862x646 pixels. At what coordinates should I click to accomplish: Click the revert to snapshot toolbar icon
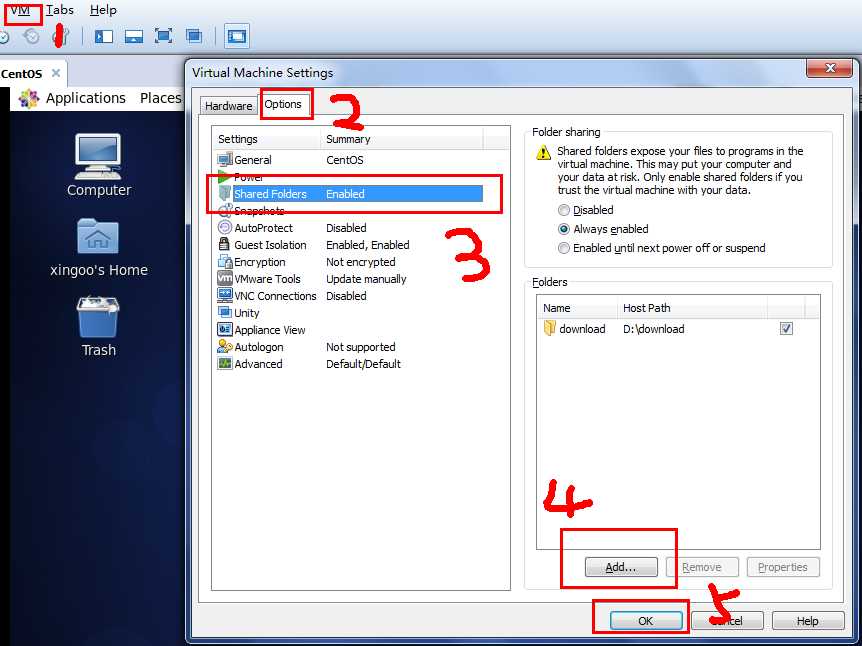tap(31, 37)
